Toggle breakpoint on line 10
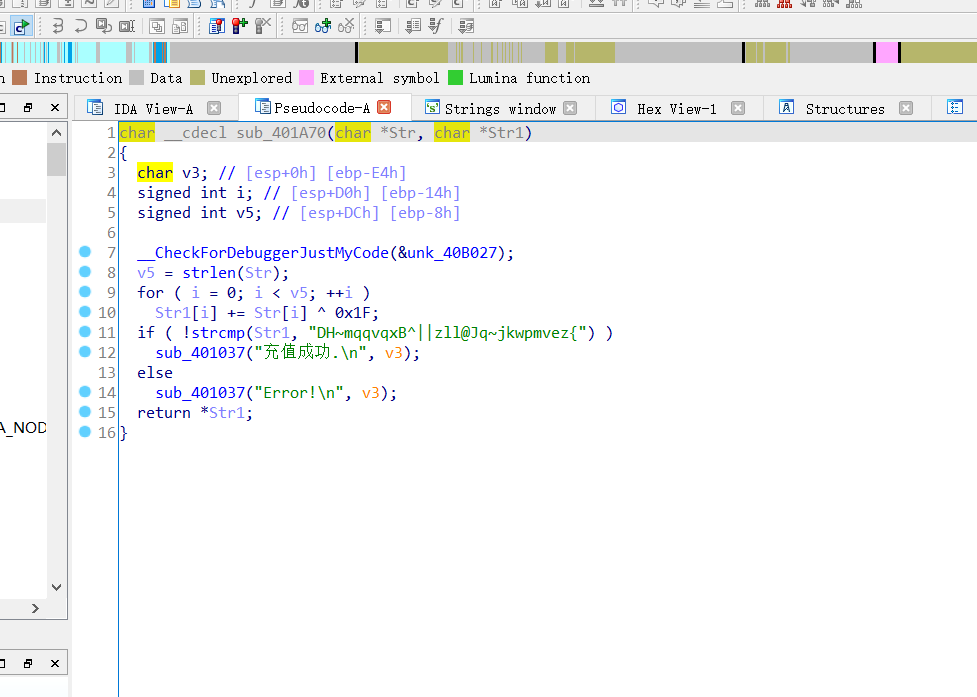Image resolution: width=977 pixels, height=697 pixels. pos(85,311)
